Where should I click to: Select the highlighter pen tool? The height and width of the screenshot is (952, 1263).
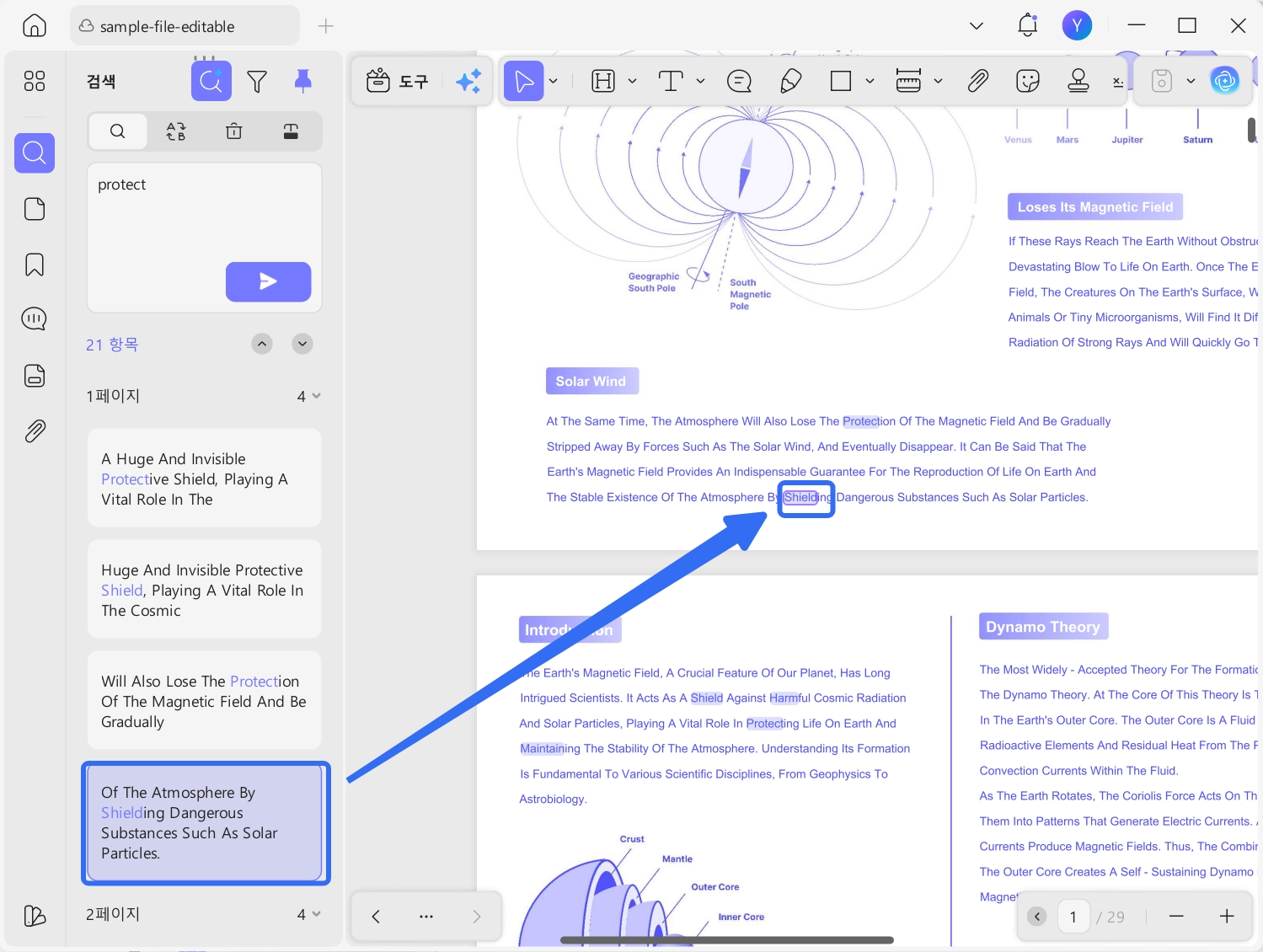[790, 81]
